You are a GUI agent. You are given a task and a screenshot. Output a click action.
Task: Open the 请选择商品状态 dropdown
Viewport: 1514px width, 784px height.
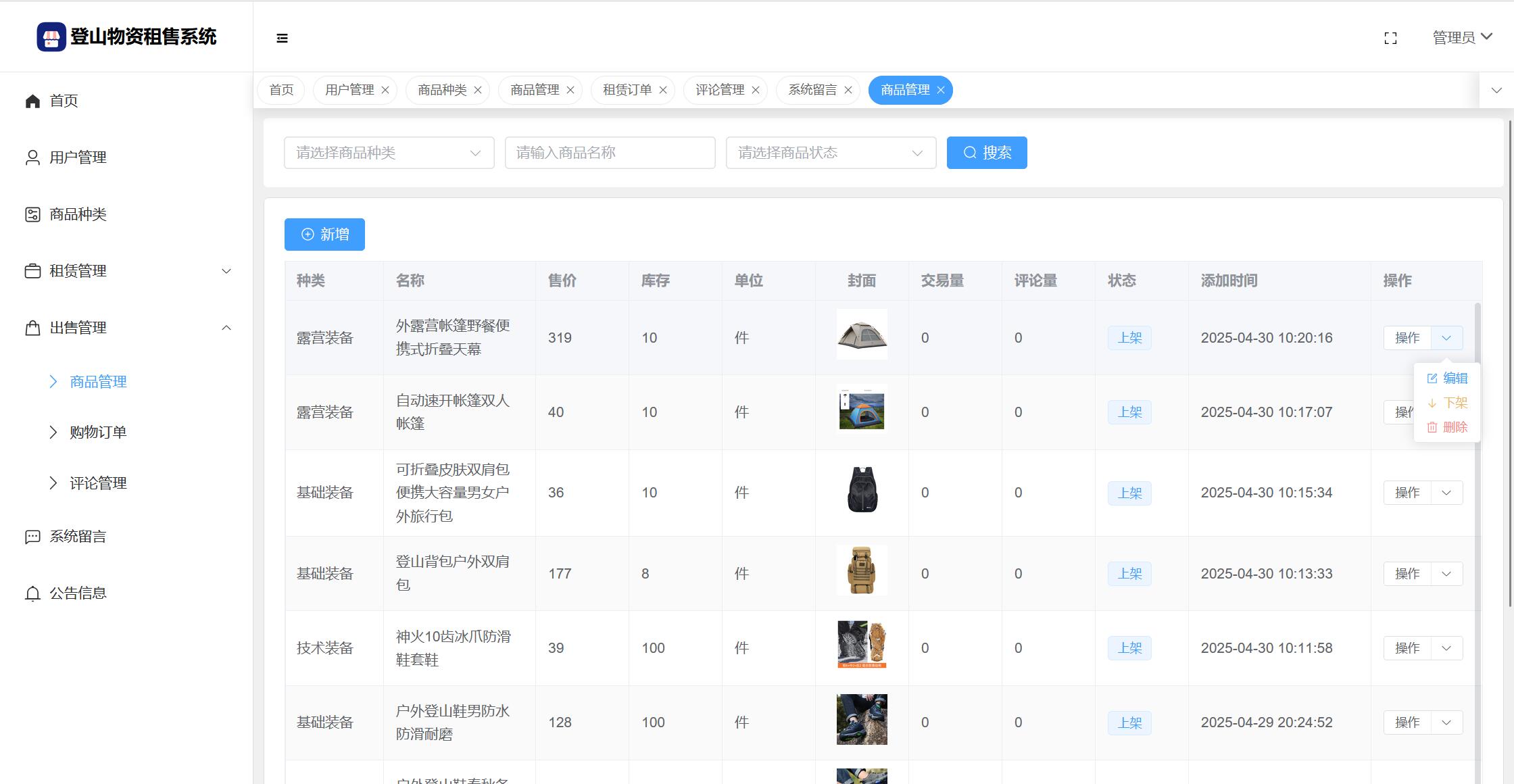pos(830,153)
